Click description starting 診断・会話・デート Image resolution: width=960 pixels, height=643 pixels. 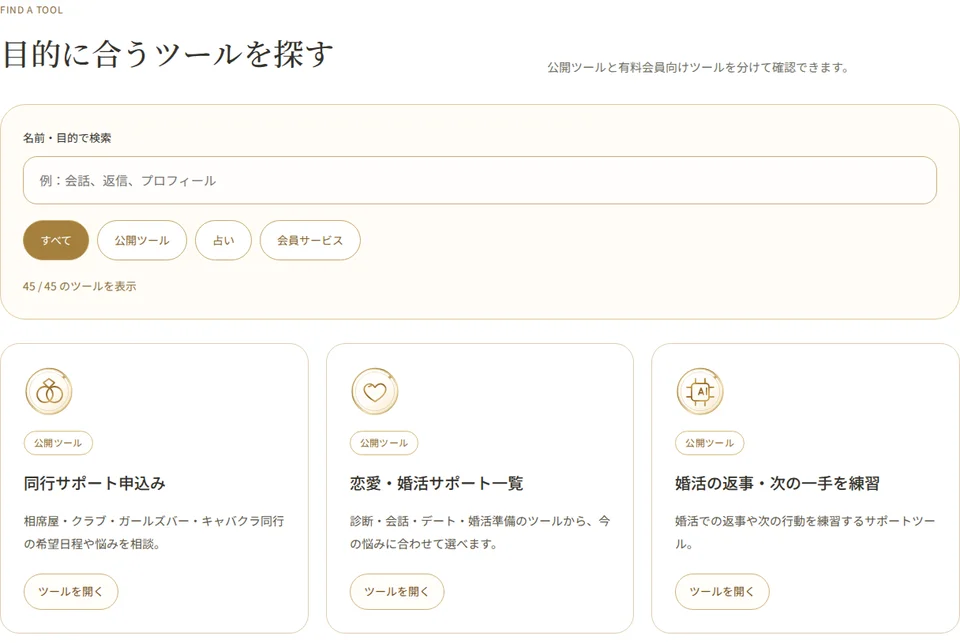480,532
